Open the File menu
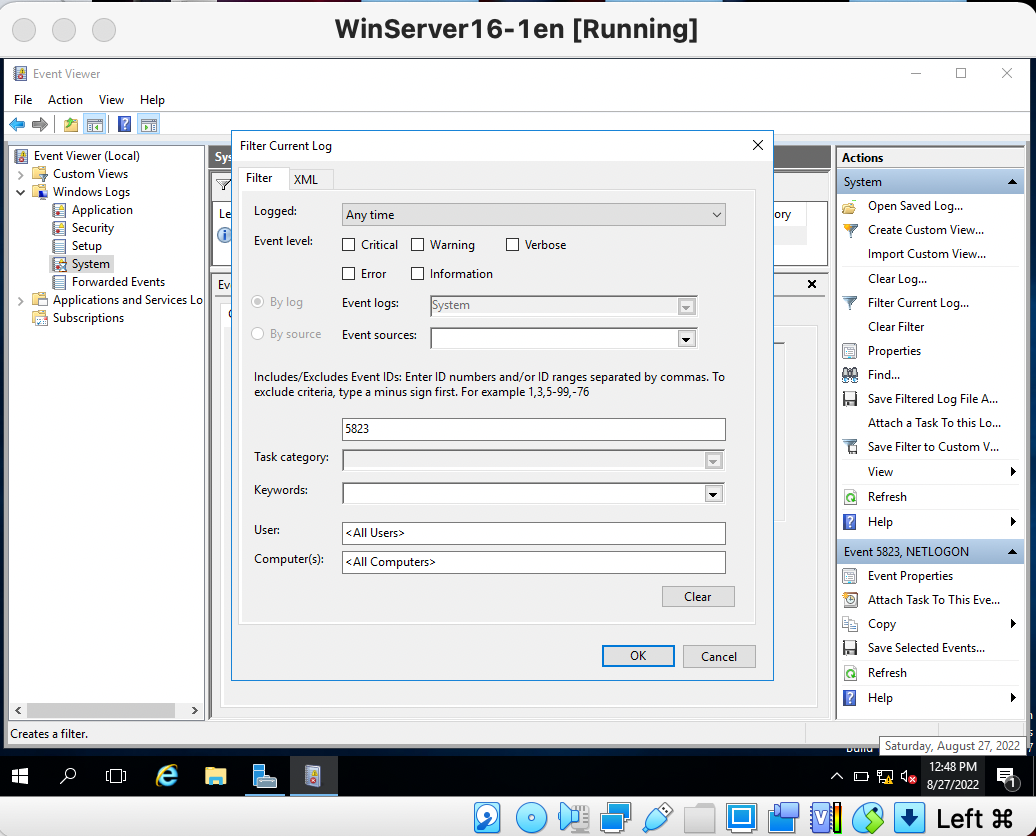This screenshot has height=836, width=1036. (23, 100)
